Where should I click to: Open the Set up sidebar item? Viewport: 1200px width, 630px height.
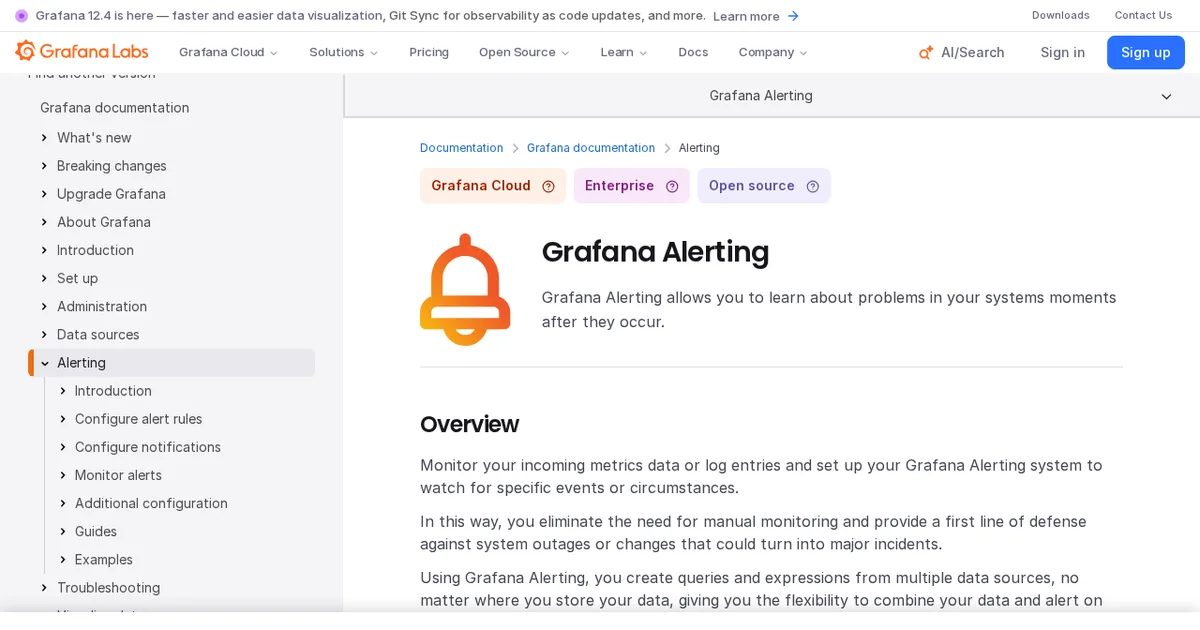(x=77, y=278)
